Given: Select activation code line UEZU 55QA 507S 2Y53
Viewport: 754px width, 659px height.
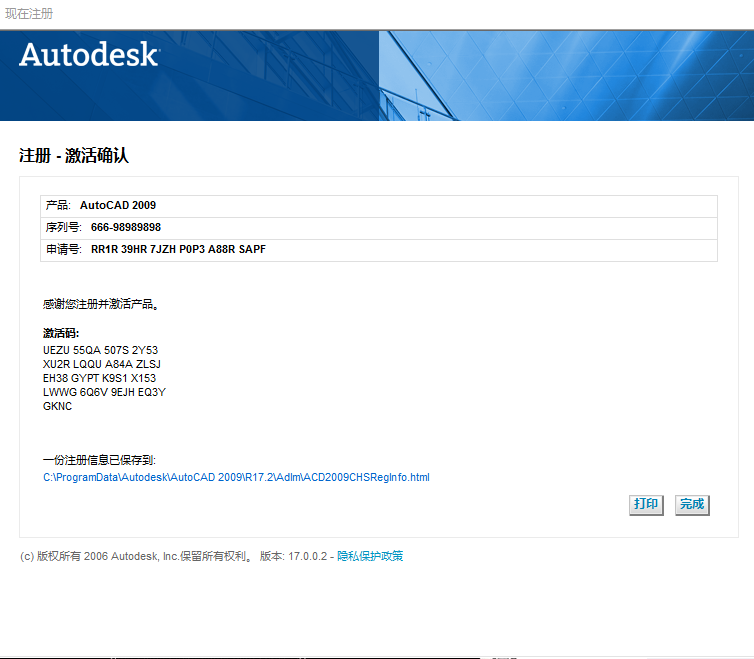Looking at the screenshot, I should (101, 350).
